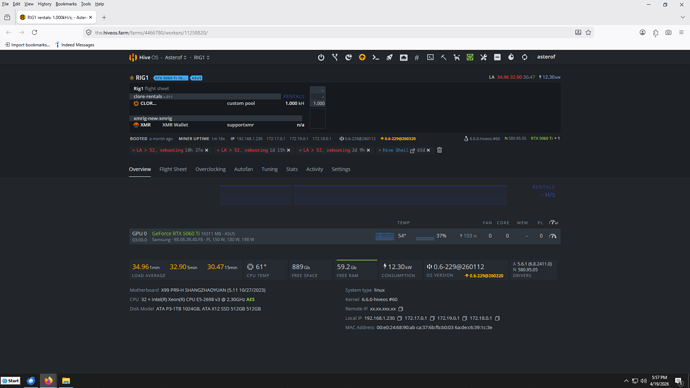
Task: Click the green highlighted toolbar icon
Action: (470, 57)
